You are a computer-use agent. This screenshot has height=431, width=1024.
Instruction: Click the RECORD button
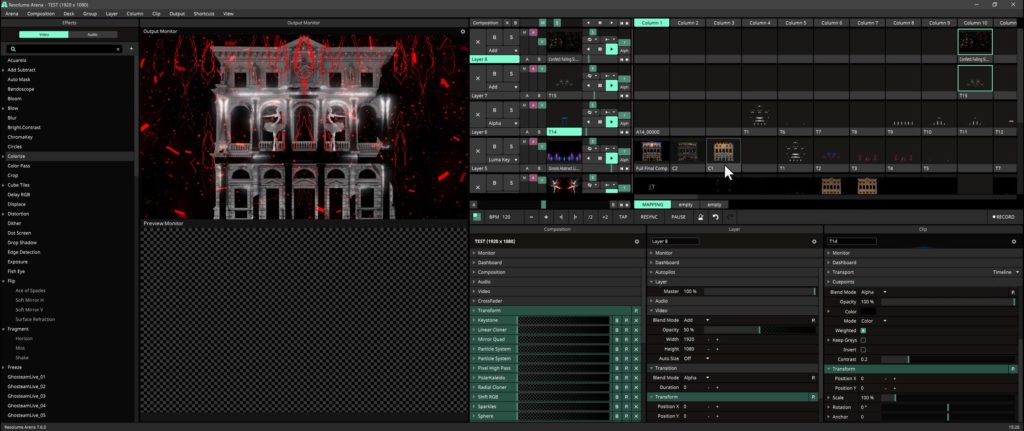click(x=1002, y=217)
